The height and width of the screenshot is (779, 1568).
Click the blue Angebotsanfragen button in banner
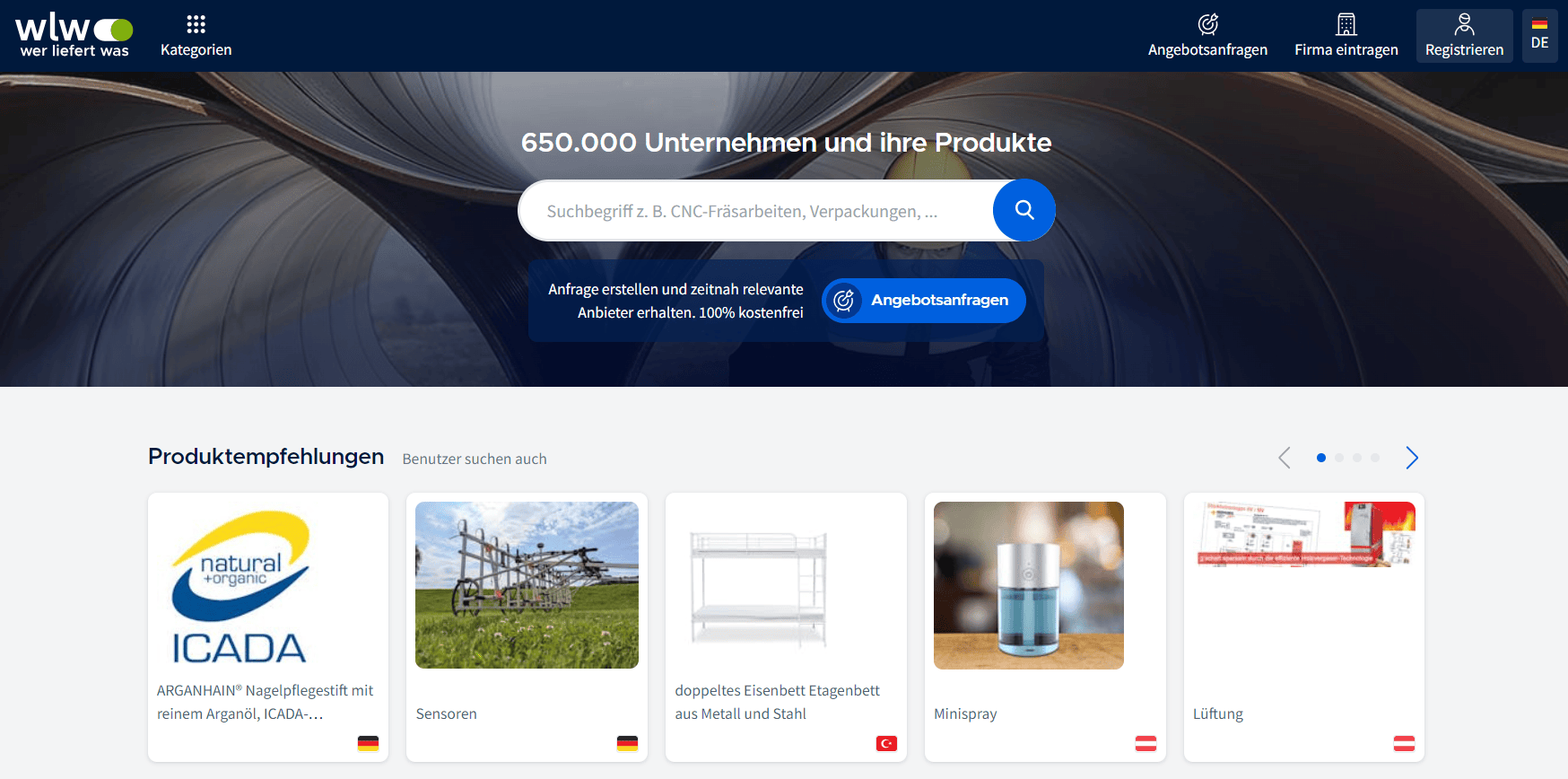924,301
